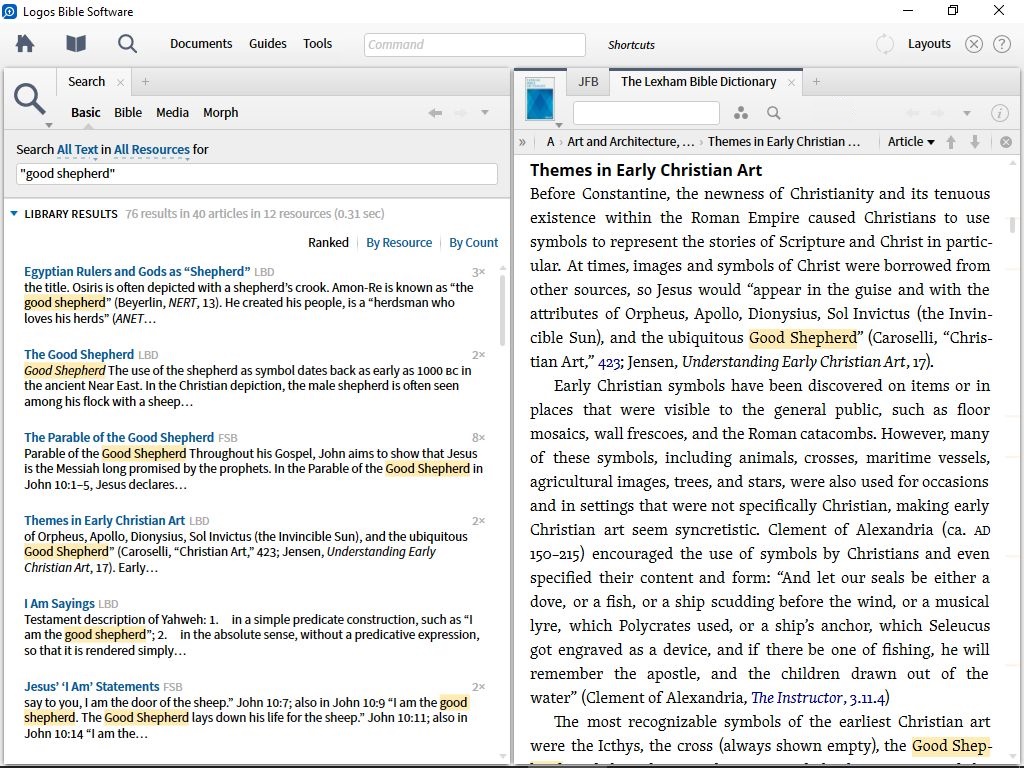Toggle Ranked ordering of results
This screenshot has width=1024, height=768.
pos(328,242)
